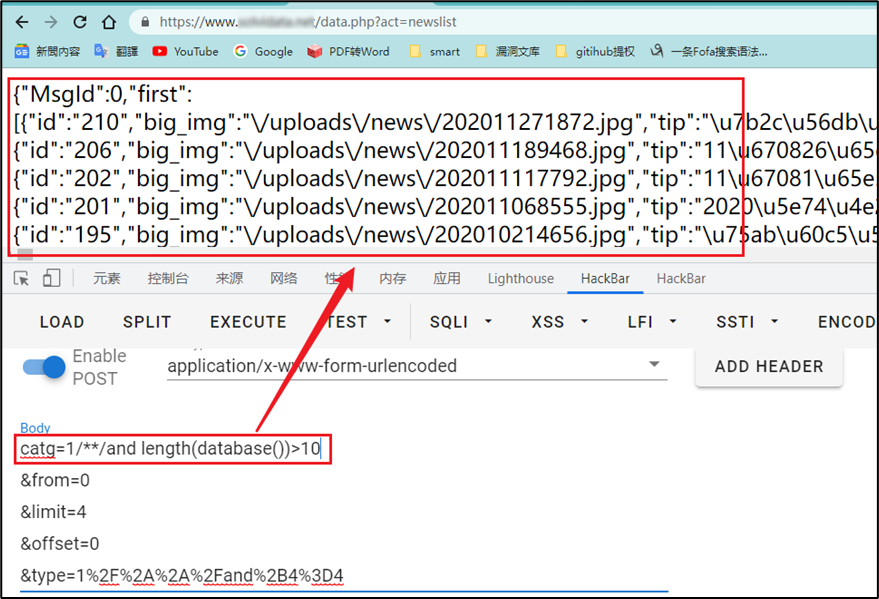Click the &offset=0 line in Body
879x599 pixels.
point(59,544)
